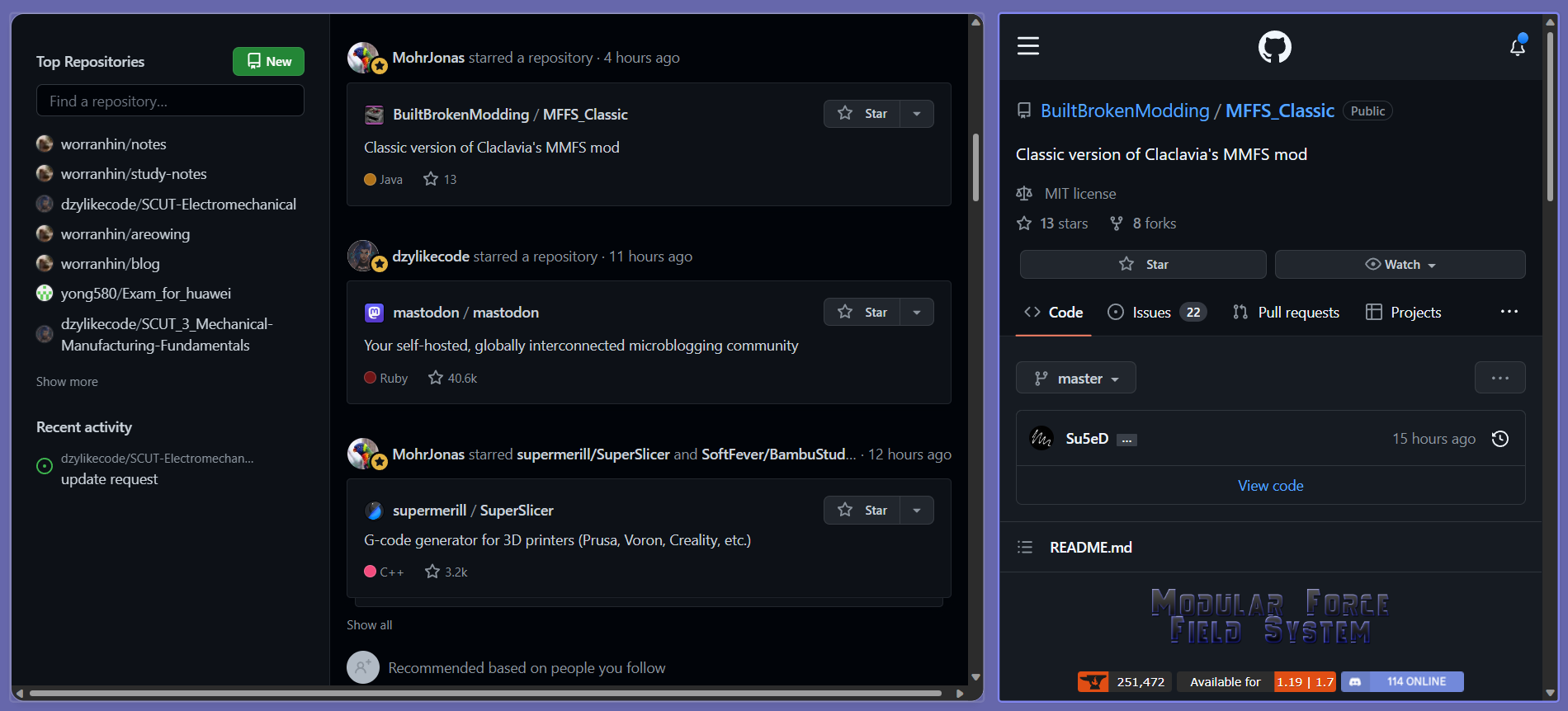Star the mastodon repository
This screenshot has width=1568, height=711.
[x=862, y=312]
